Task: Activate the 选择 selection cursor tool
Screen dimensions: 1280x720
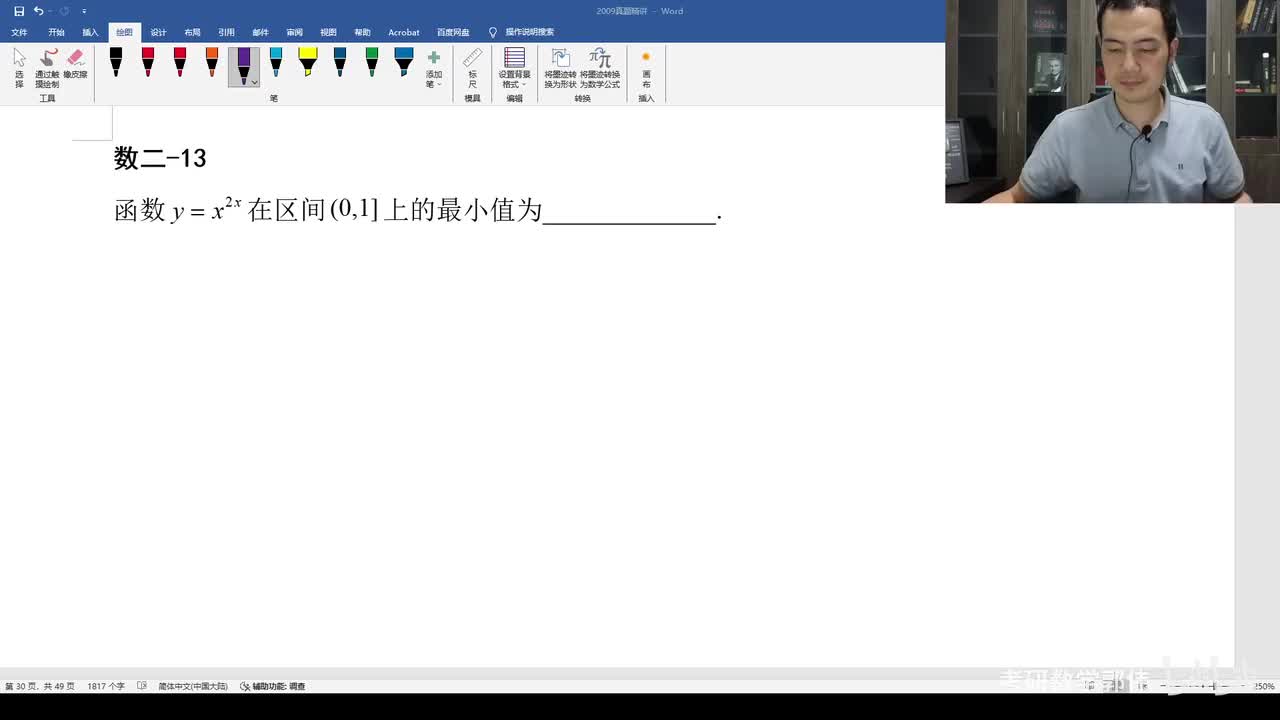Action: pos(19,68)
